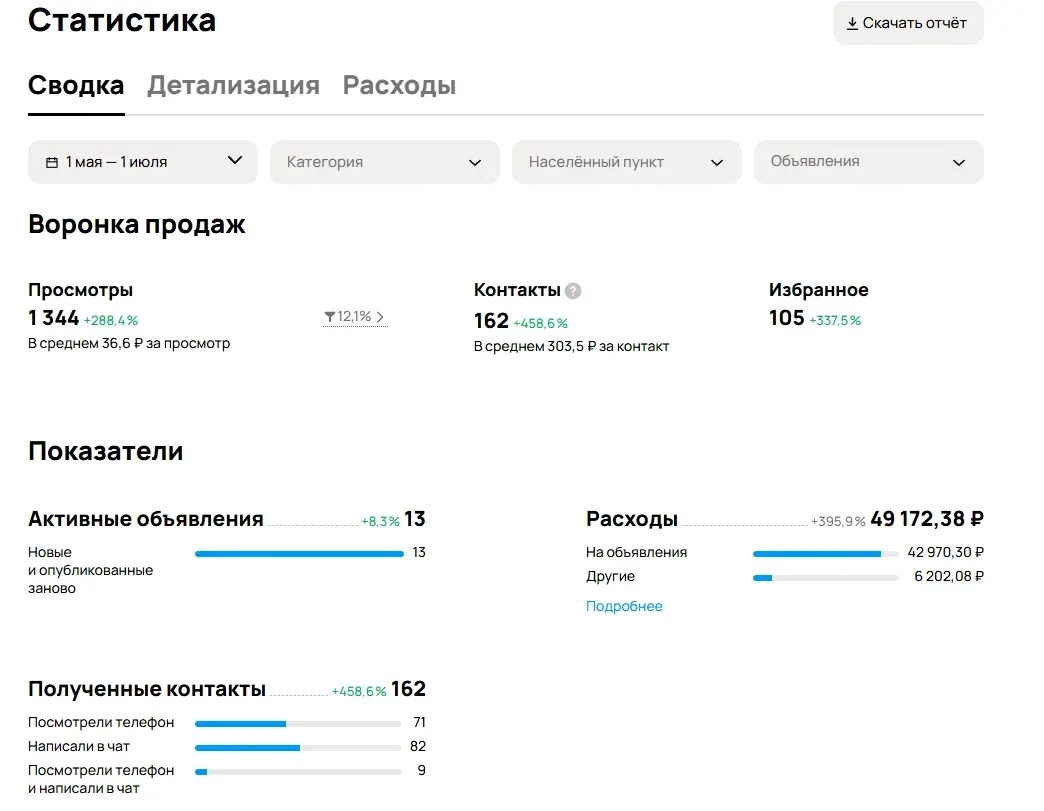
Task: Click the Активные объявления heading
Action: pos(146,519)
